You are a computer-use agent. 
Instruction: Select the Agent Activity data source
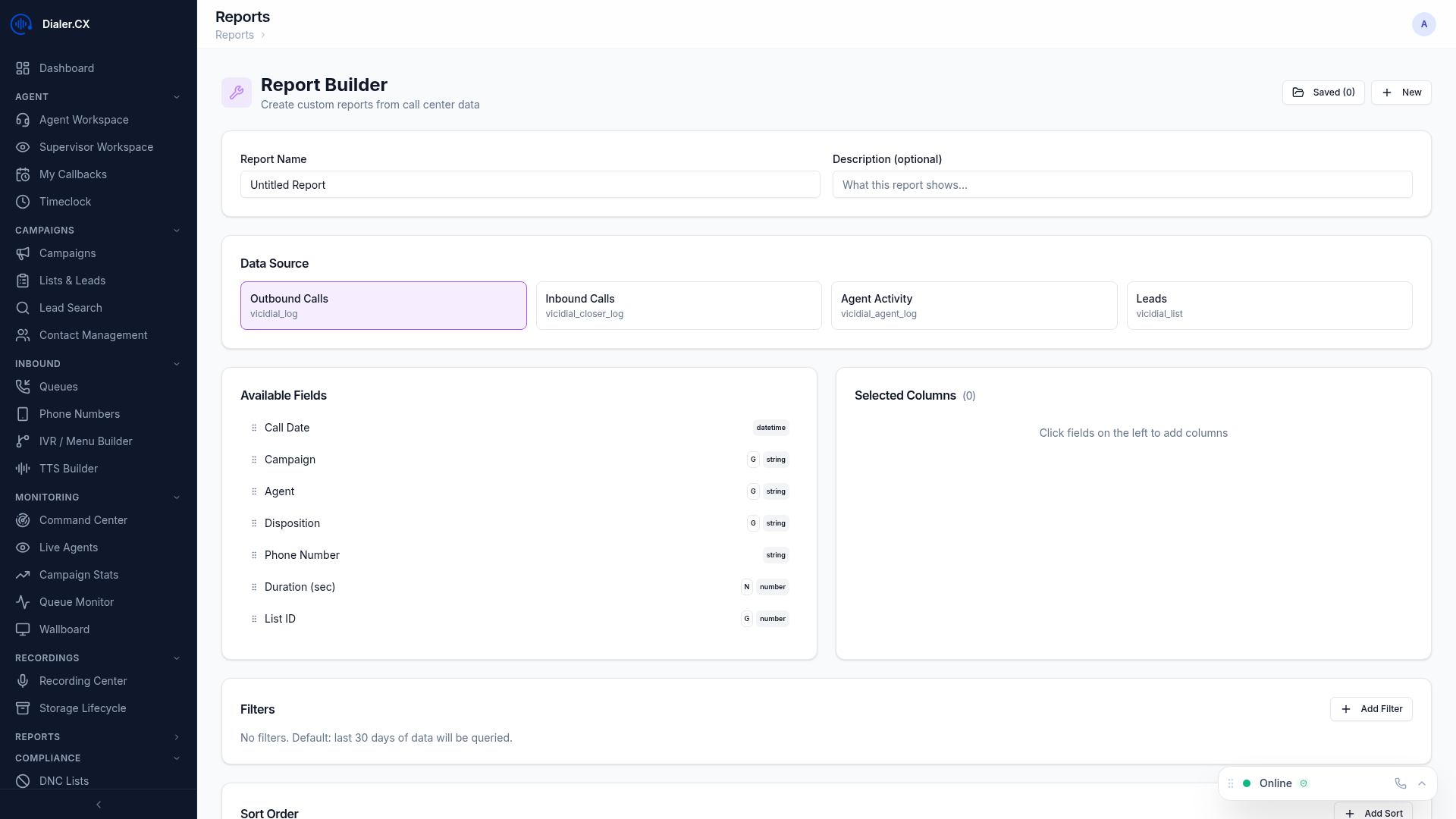pos(974,306)
